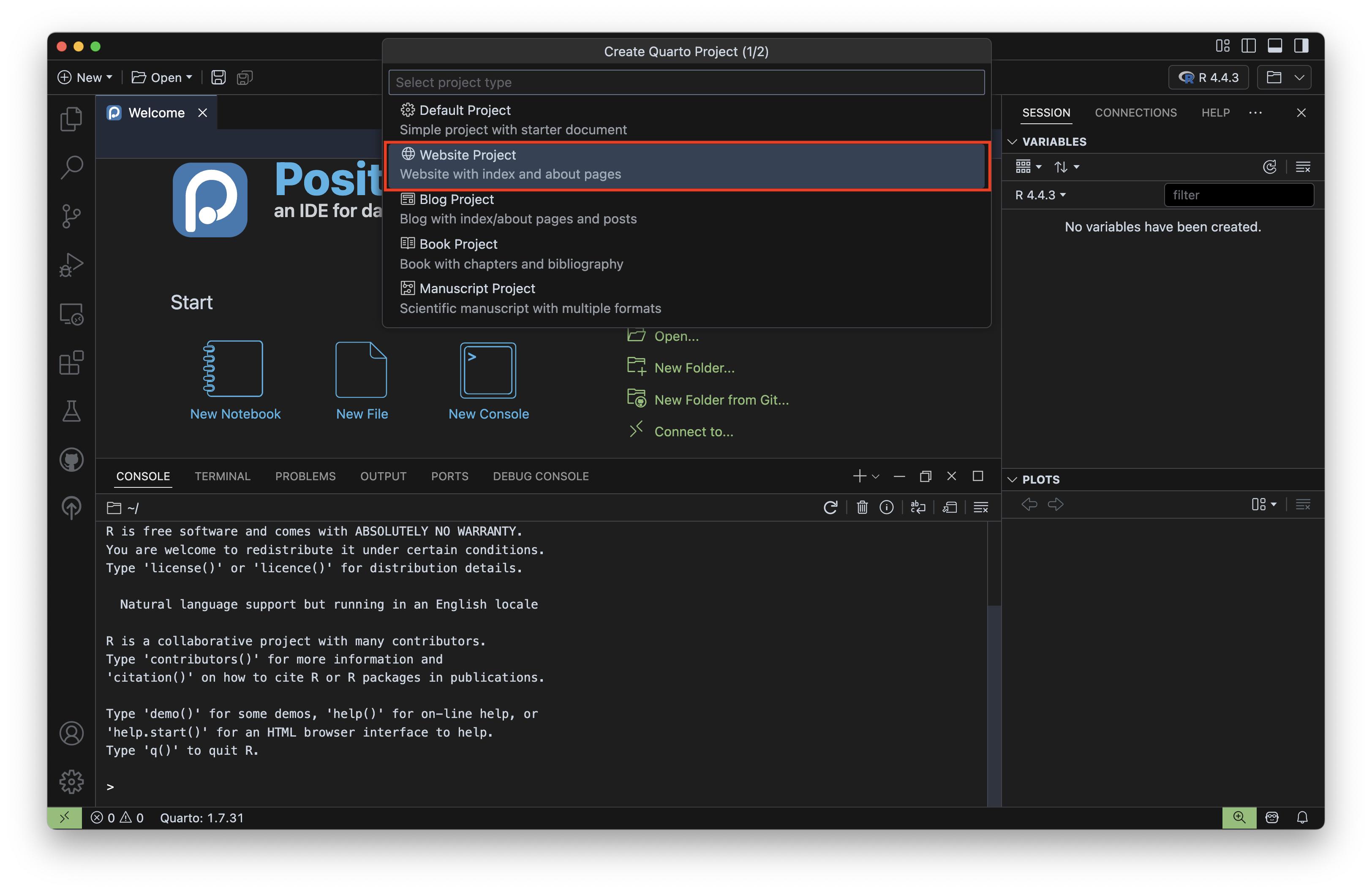Select Blog Project type
The width and height of the screenshot is (1372, 892).
click(x=686, y=209)
